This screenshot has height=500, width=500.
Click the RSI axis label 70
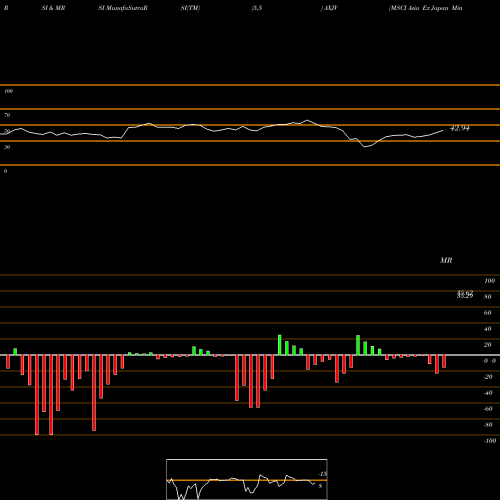point(7,115)
